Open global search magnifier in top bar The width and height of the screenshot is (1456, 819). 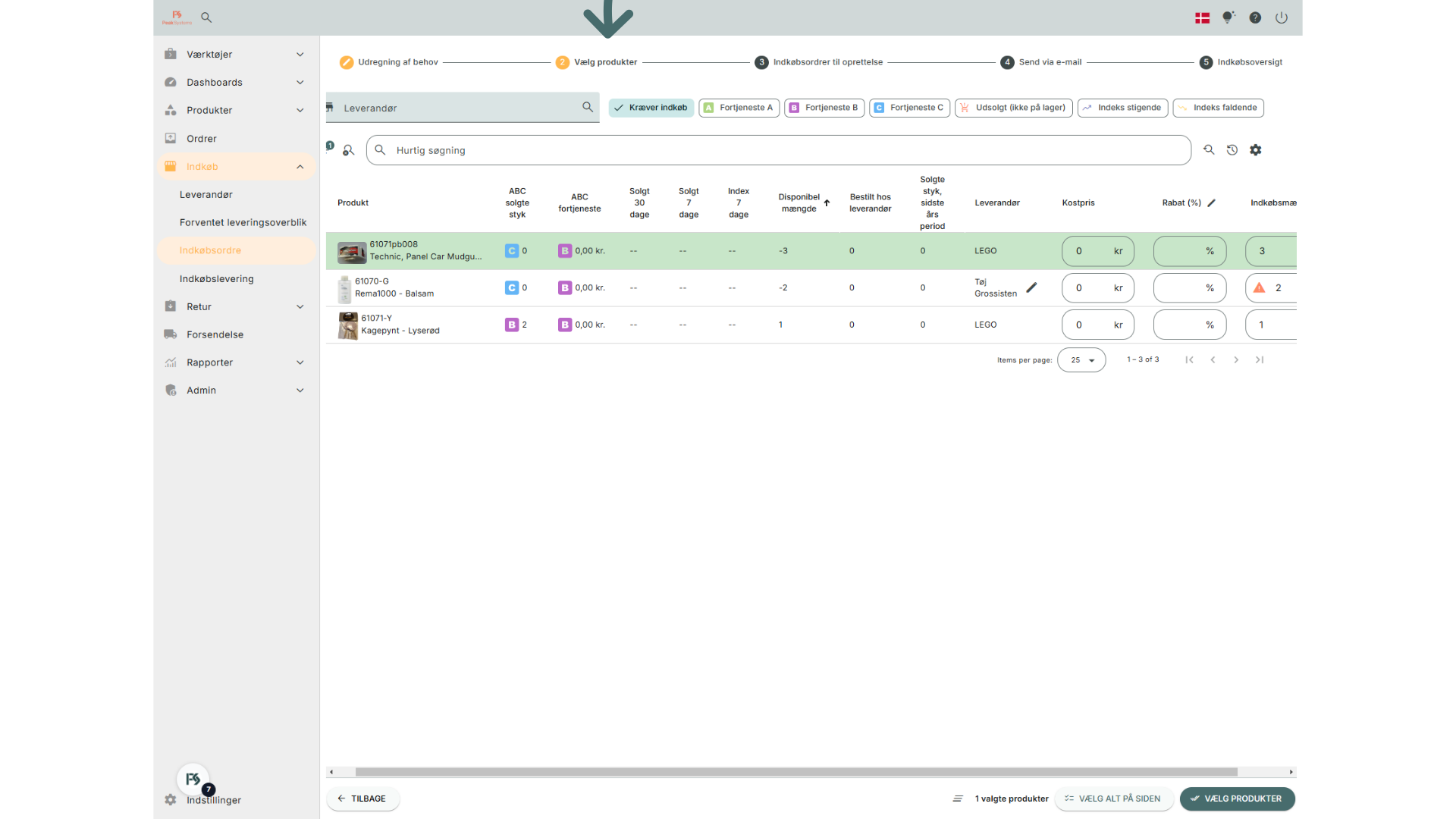coord(206,17)
